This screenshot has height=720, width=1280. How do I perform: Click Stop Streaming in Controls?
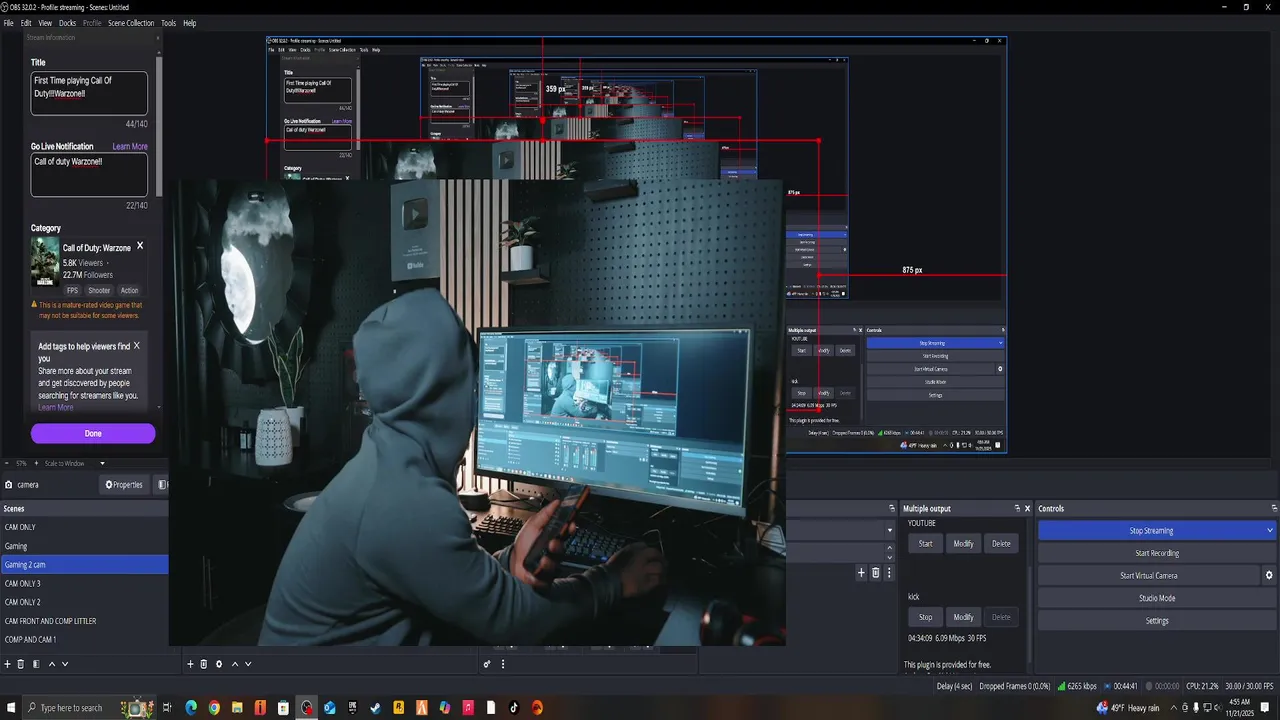tap(1151, 531)
